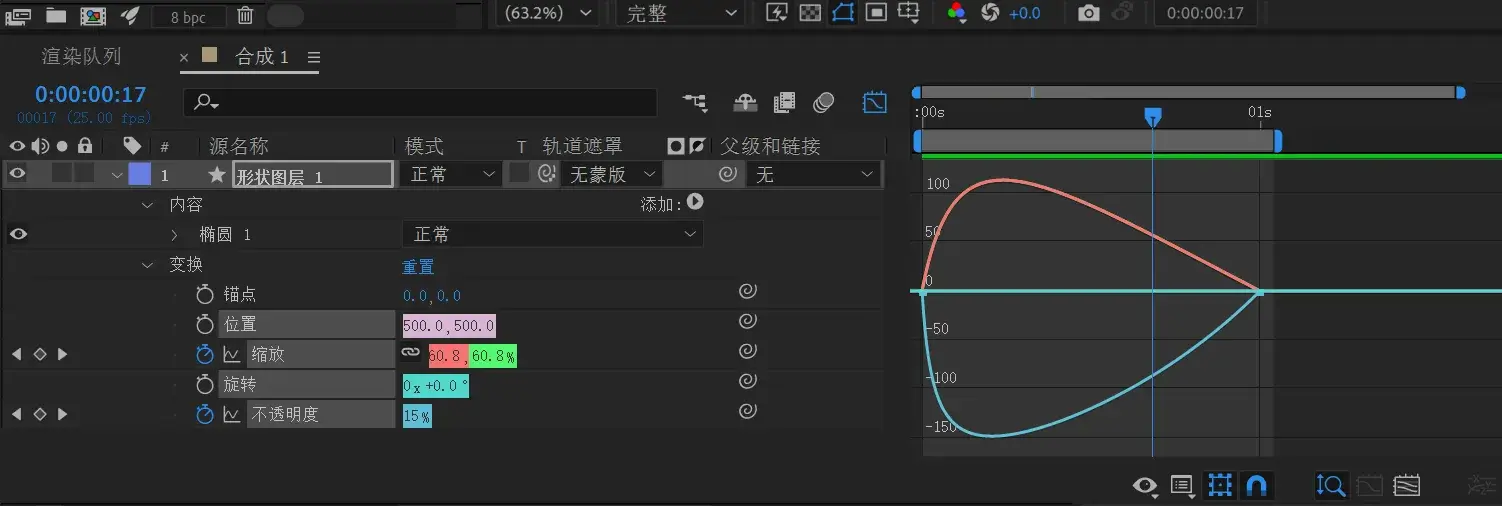This screenshot has width=1502, height=506.
Task: Open grid and guide options icon
Action: (x=908, y=13)
